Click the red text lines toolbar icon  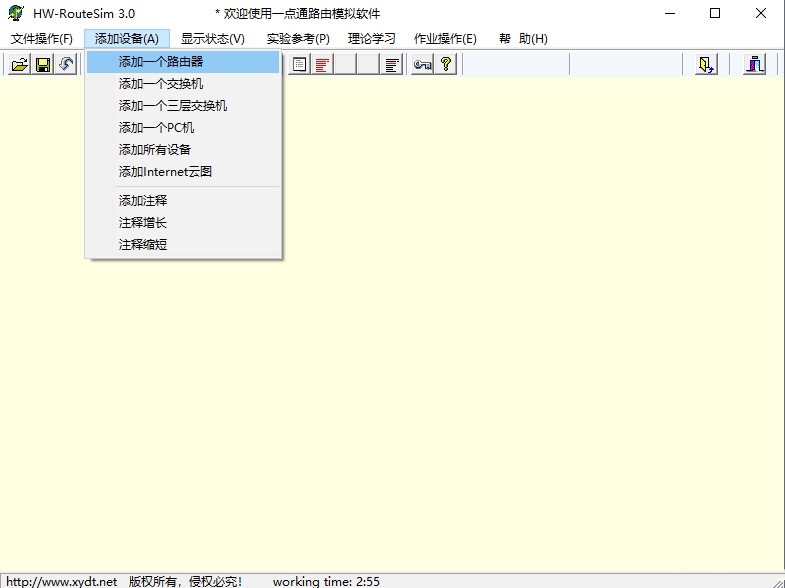tap(322, 64)
